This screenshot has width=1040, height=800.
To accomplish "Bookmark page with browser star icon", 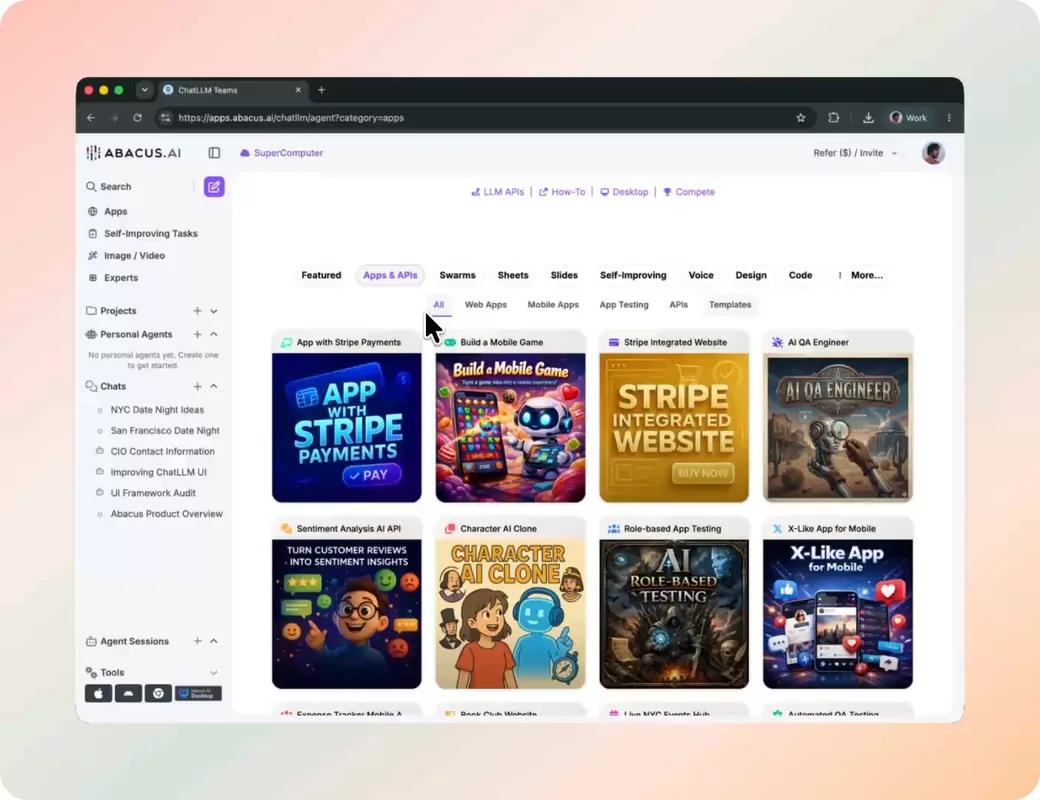I will tap(801, 118).
